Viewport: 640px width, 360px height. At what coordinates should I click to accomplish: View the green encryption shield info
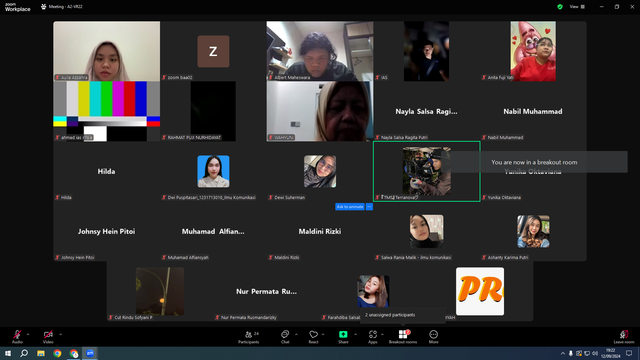pos(560,7)
